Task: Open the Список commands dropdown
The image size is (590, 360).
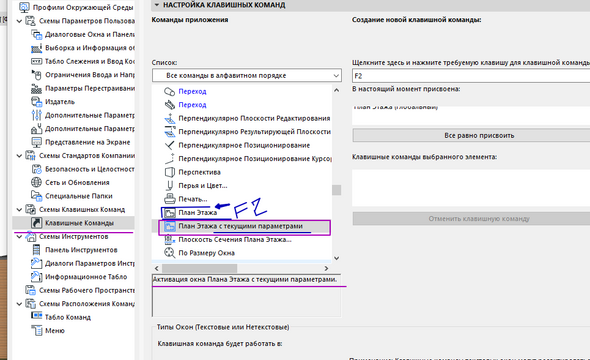Action: tap(247, 75)
